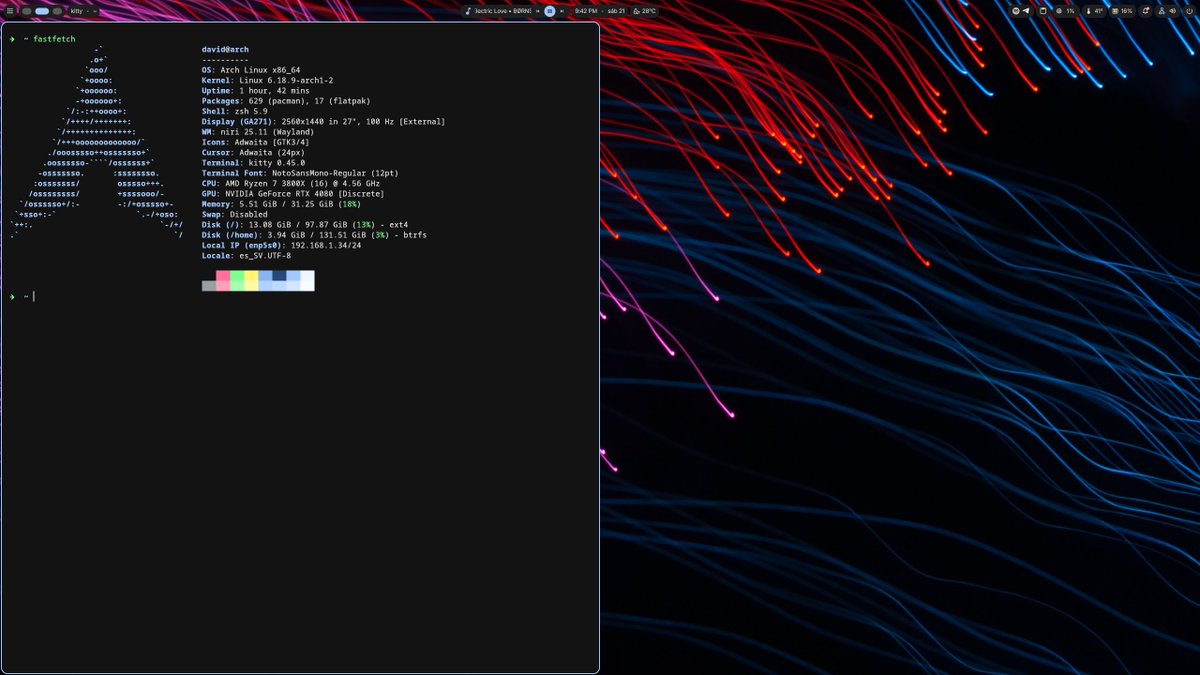Open the volume speaker icon
This screenshot has height=675, width=1200.
1173,11
